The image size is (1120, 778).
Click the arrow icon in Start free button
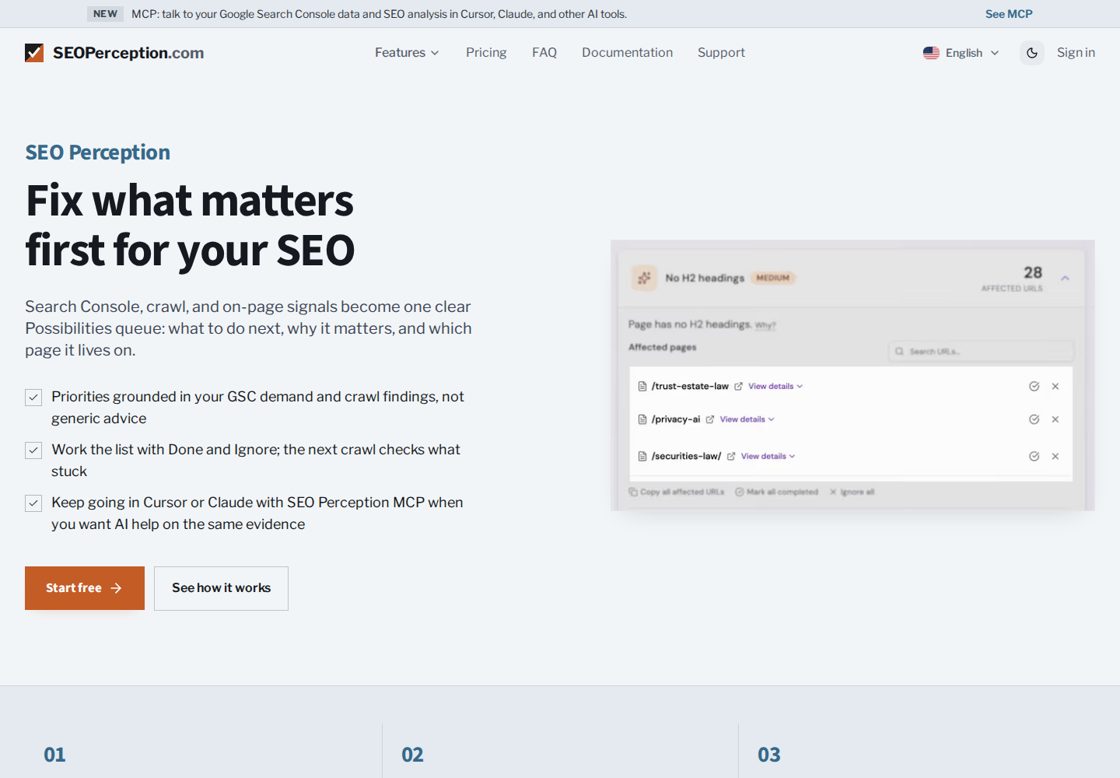116,588
